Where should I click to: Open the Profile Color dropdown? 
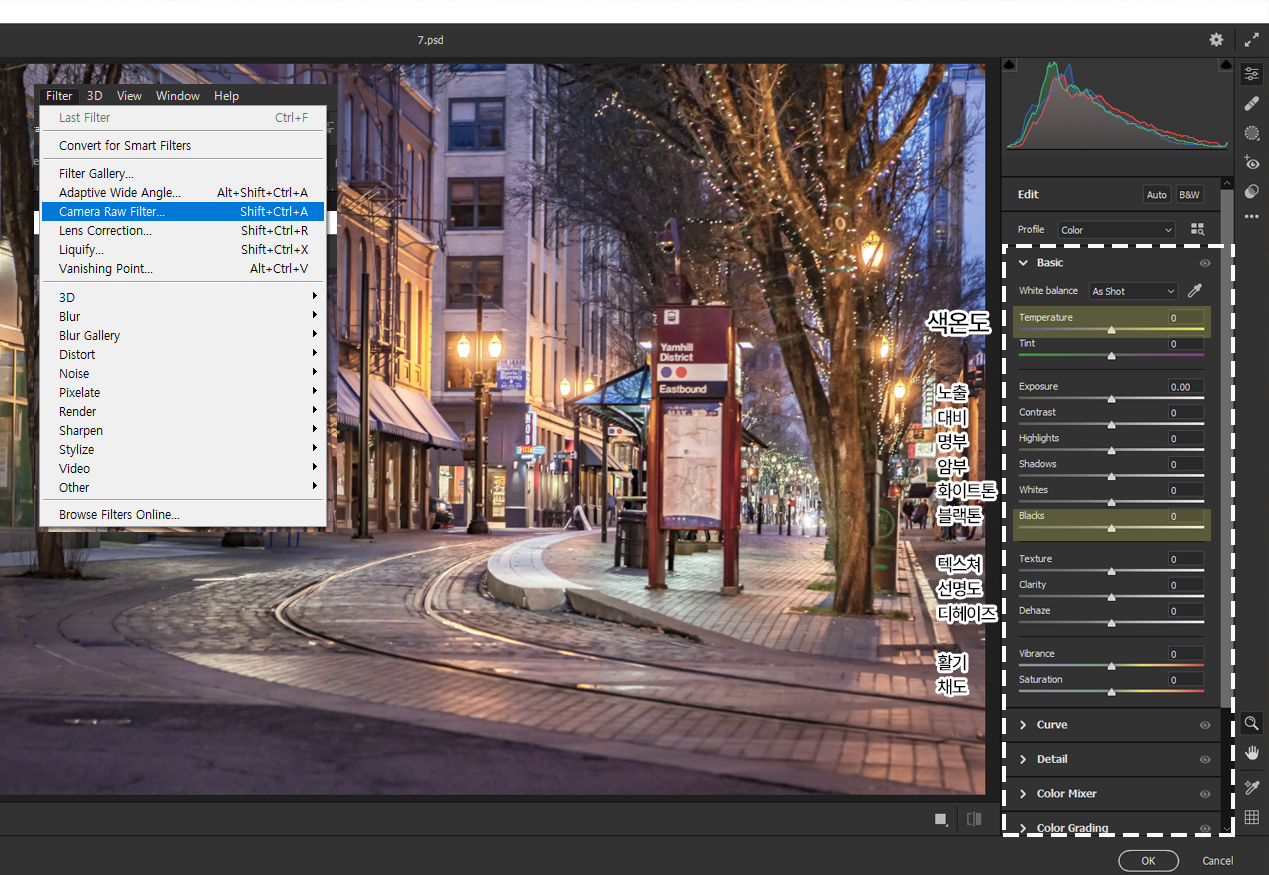1116,230
